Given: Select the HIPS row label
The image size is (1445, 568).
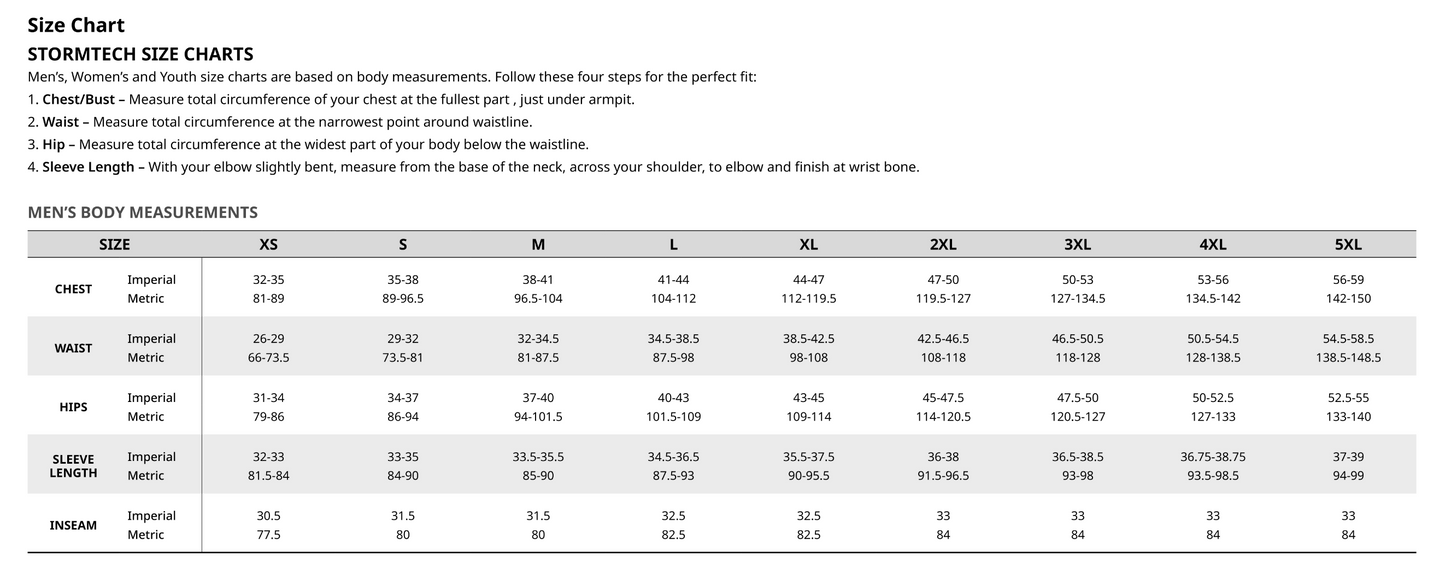Looking at the screenshot, I should [73, 407].
